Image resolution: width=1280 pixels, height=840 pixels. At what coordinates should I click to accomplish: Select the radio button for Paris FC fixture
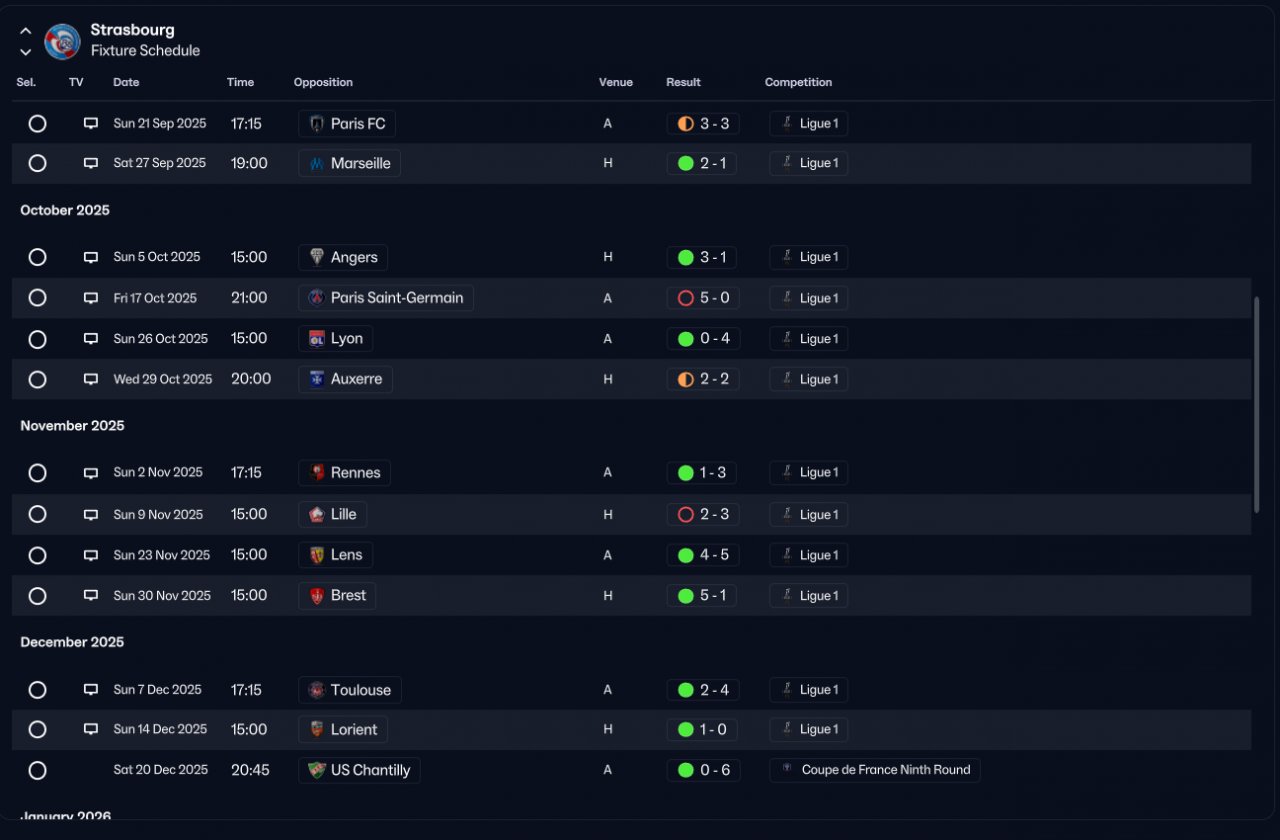click(37, 124)
